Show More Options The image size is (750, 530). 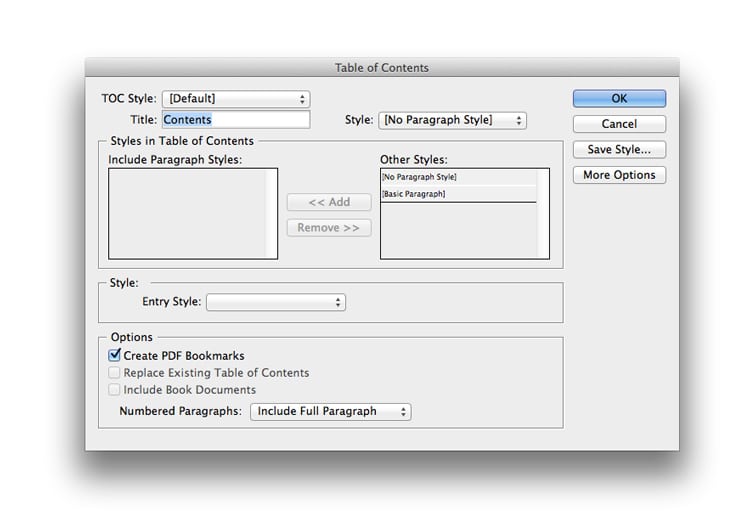(619, 175)
